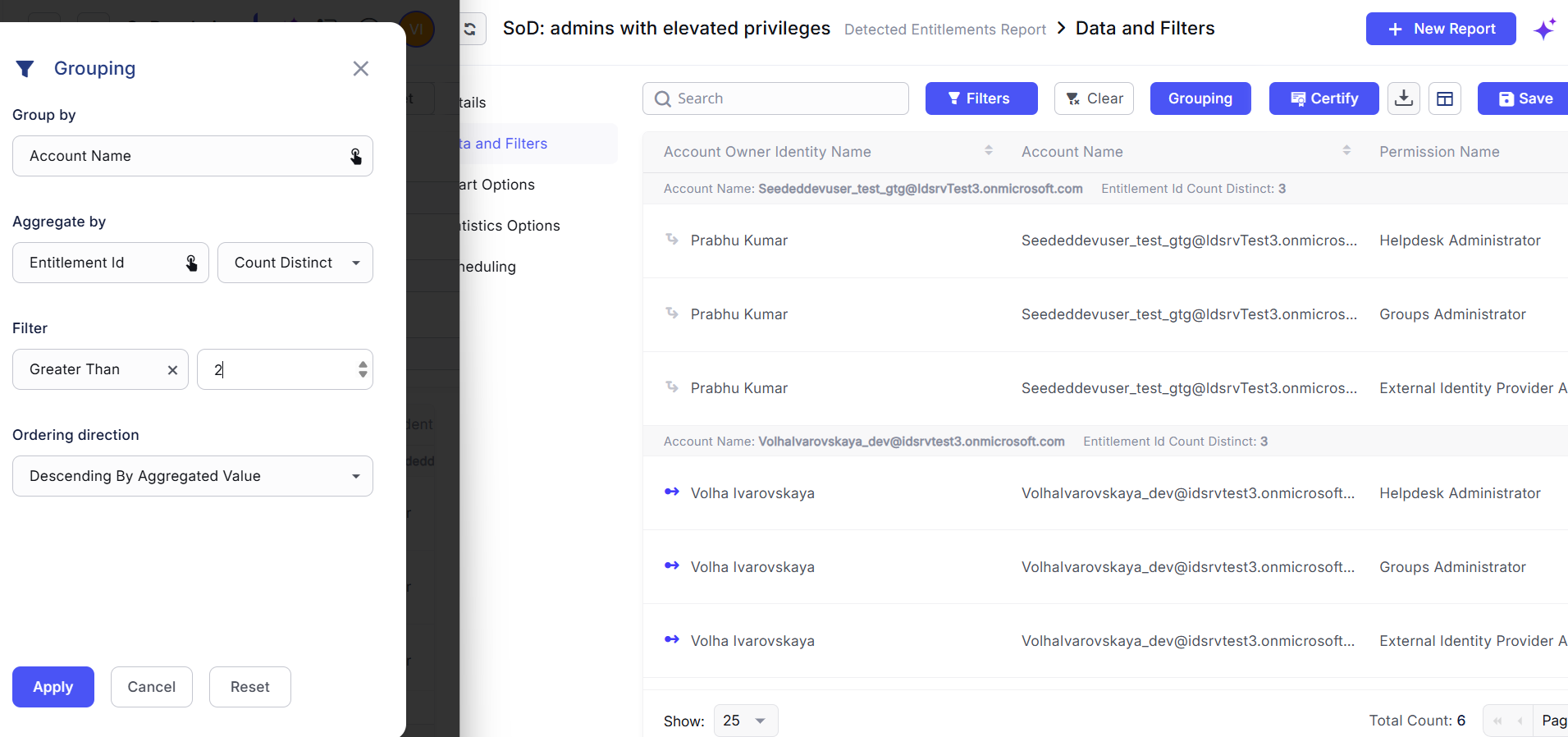The width and height of the screenshot is (1568, 737).
Task: Go to the first page of results
Action: 1497,721
